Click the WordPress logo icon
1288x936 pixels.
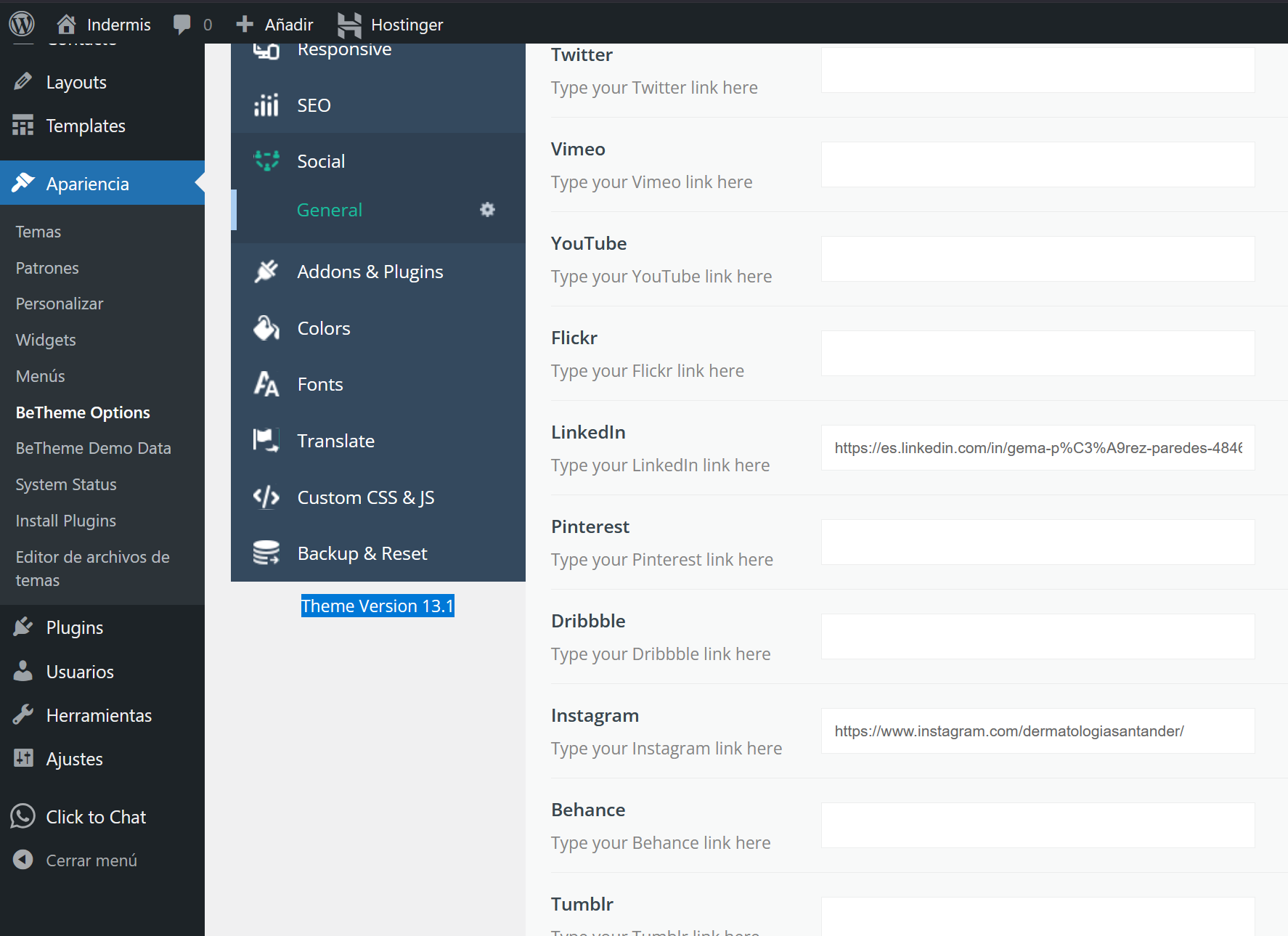pos(22,24)
